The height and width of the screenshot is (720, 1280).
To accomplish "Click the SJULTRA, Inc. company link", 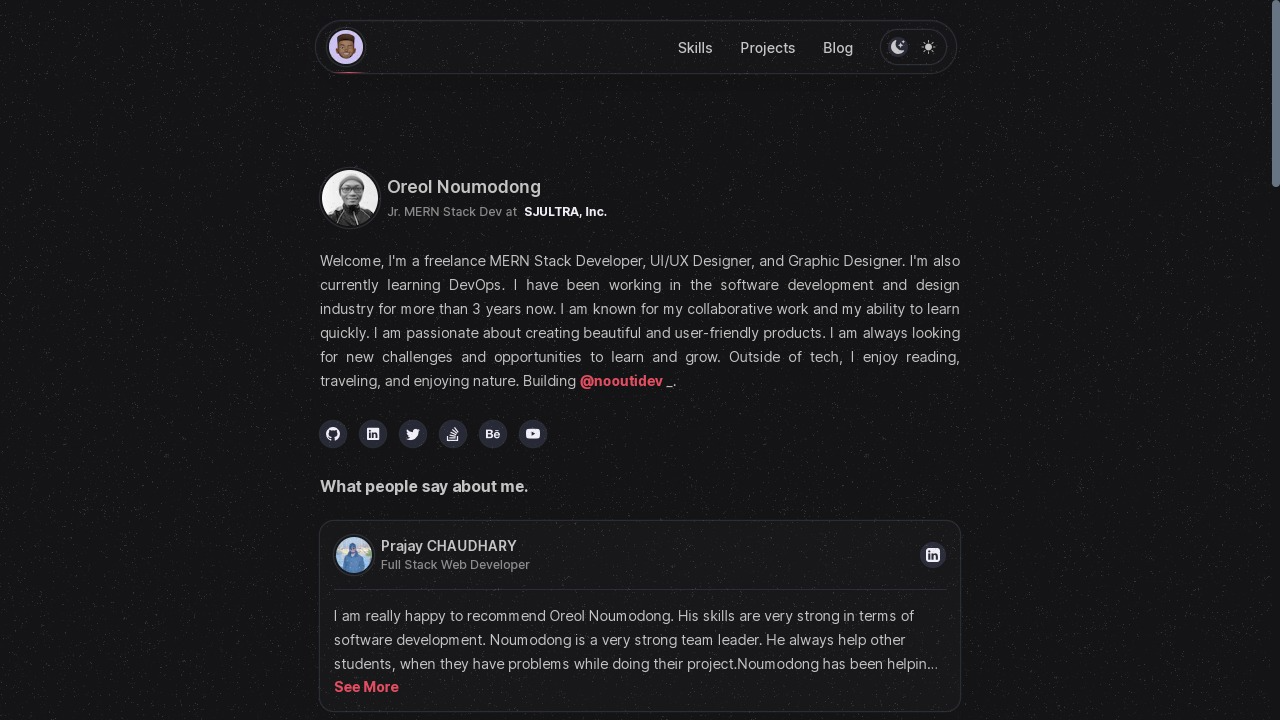I will tap(565, 212).
